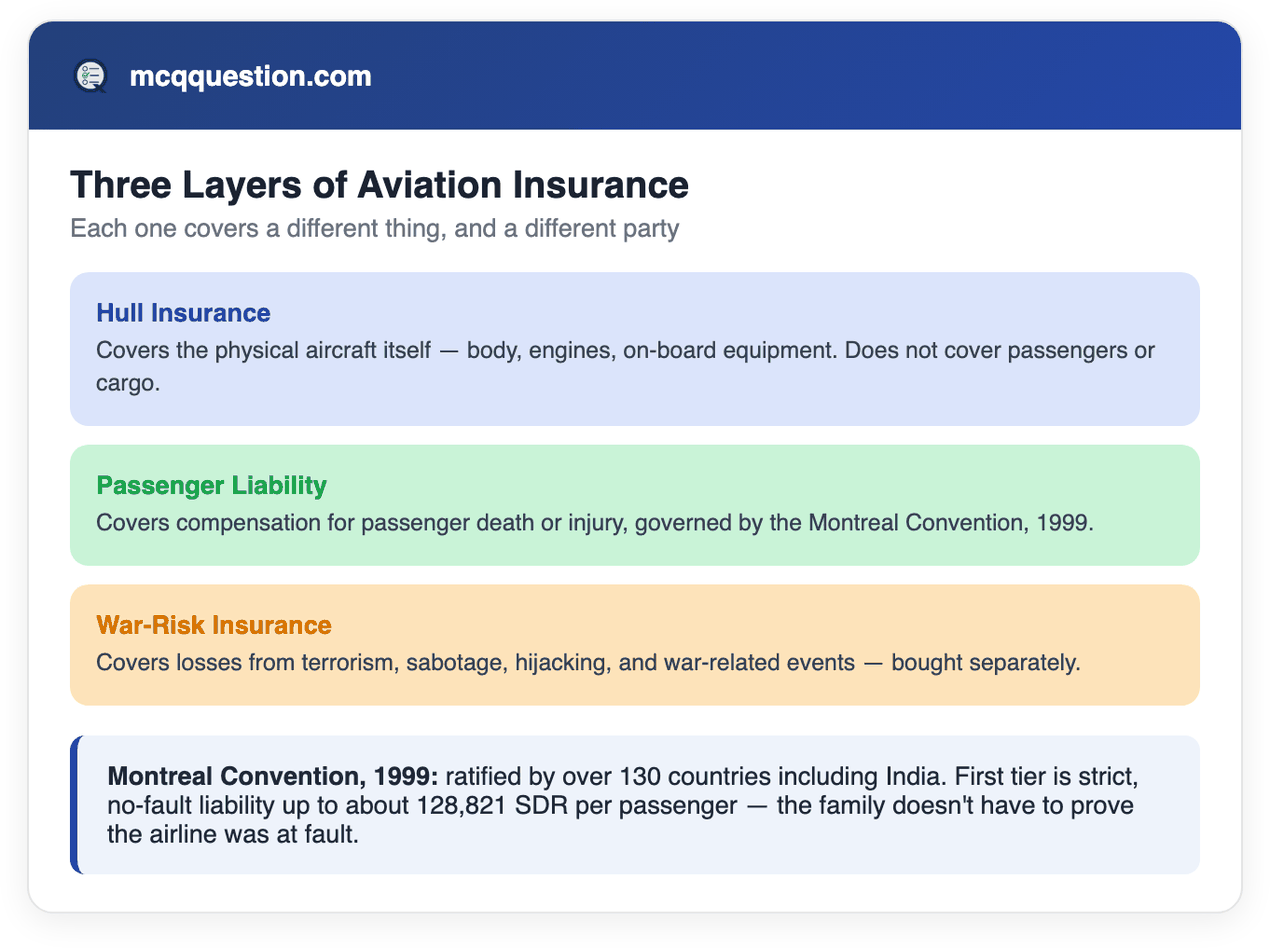1270x948 pixels.
Task: Click the Passenger Liability description text
Action: (x=595, y=523)
